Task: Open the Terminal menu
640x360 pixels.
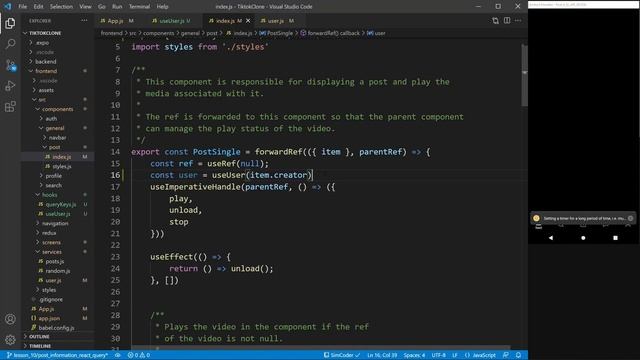Action: tap(140, 7)
